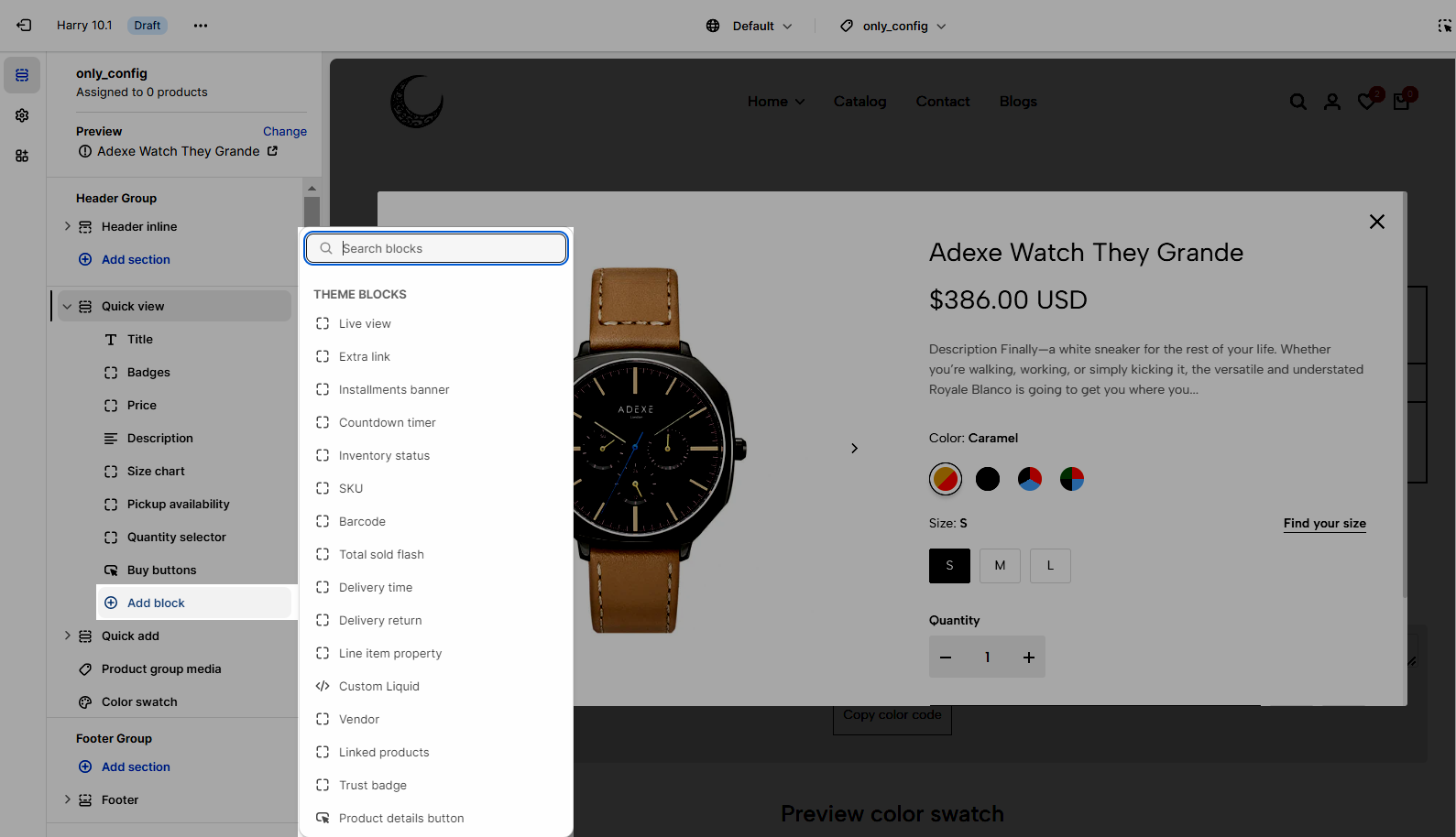Open the three-dot more actions menu
The width and height of the screenshot is (1456, 837).
point(201,26)
